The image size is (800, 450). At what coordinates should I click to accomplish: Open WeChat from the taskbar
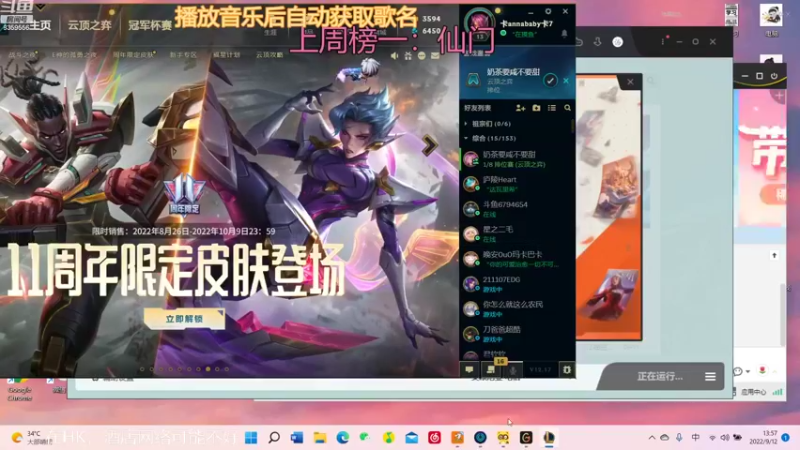click(x=365, y=438)
